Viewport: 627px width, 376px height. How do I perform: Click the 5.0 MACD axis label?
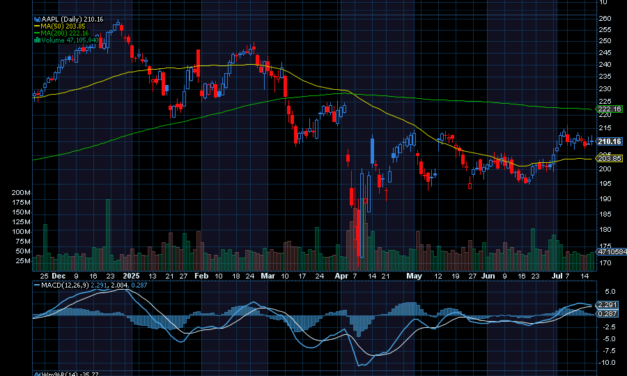[x=610, y=292]
